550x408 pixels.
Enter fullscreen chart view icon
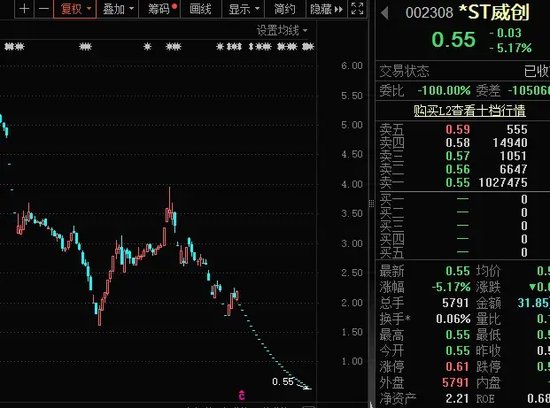click(x=357, y=8)
